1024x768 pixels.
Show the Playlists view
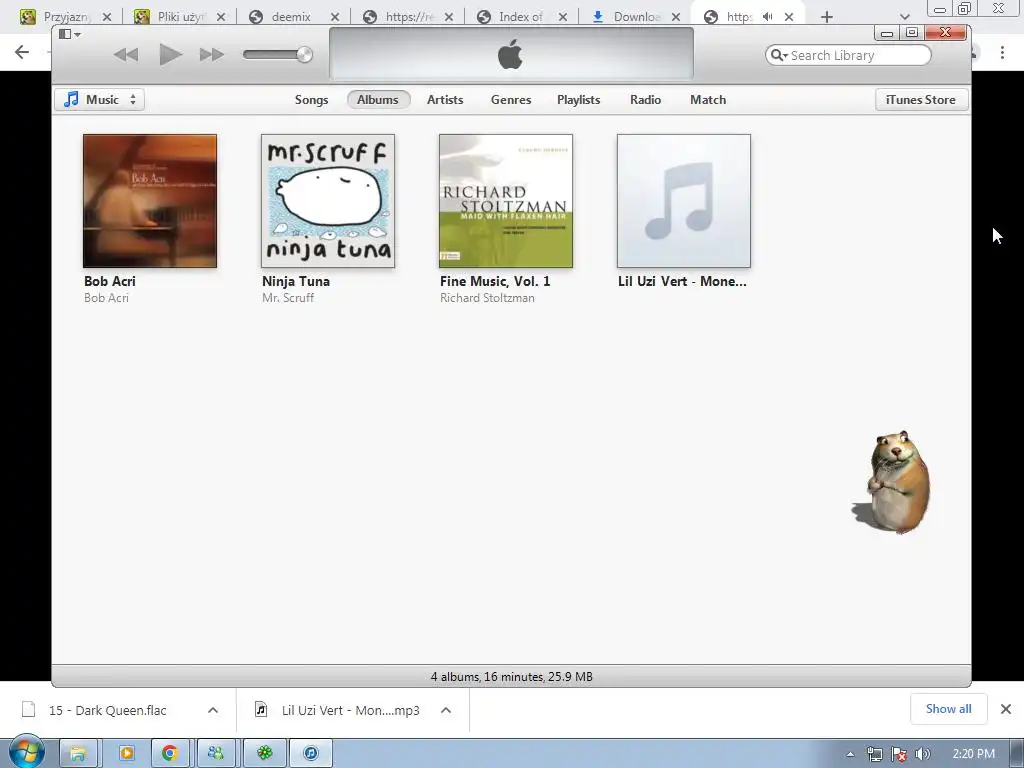tap(578, 100)
